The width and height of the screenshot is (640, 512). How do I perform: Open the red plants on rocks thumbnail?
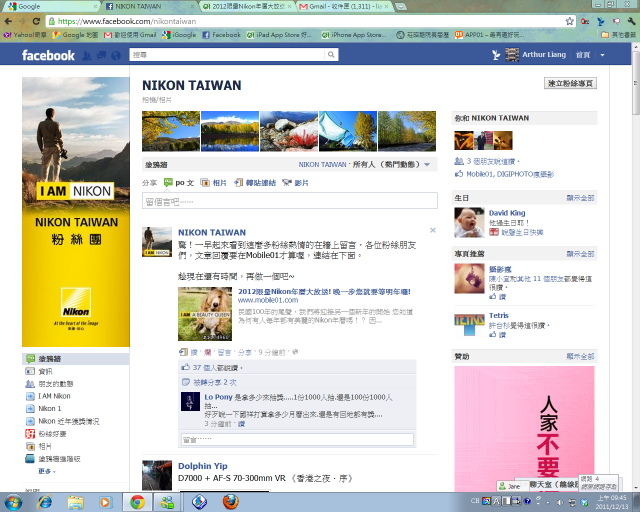(289, 131)
